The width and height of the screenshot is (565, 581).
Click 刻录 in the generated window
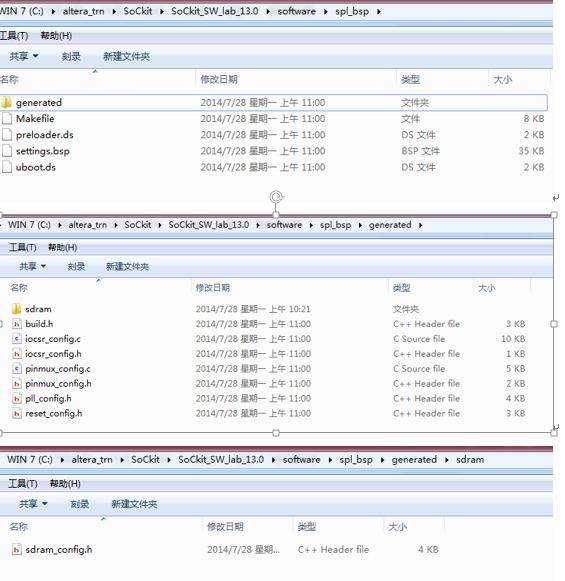tap(76, 266)
